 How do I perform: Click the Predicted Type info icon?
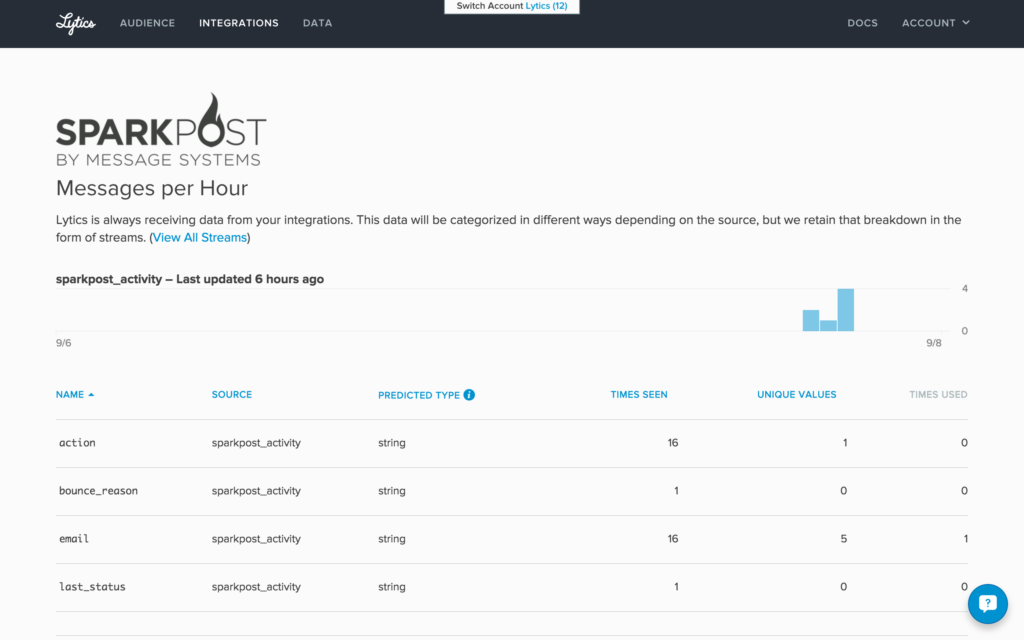point(469,394)
